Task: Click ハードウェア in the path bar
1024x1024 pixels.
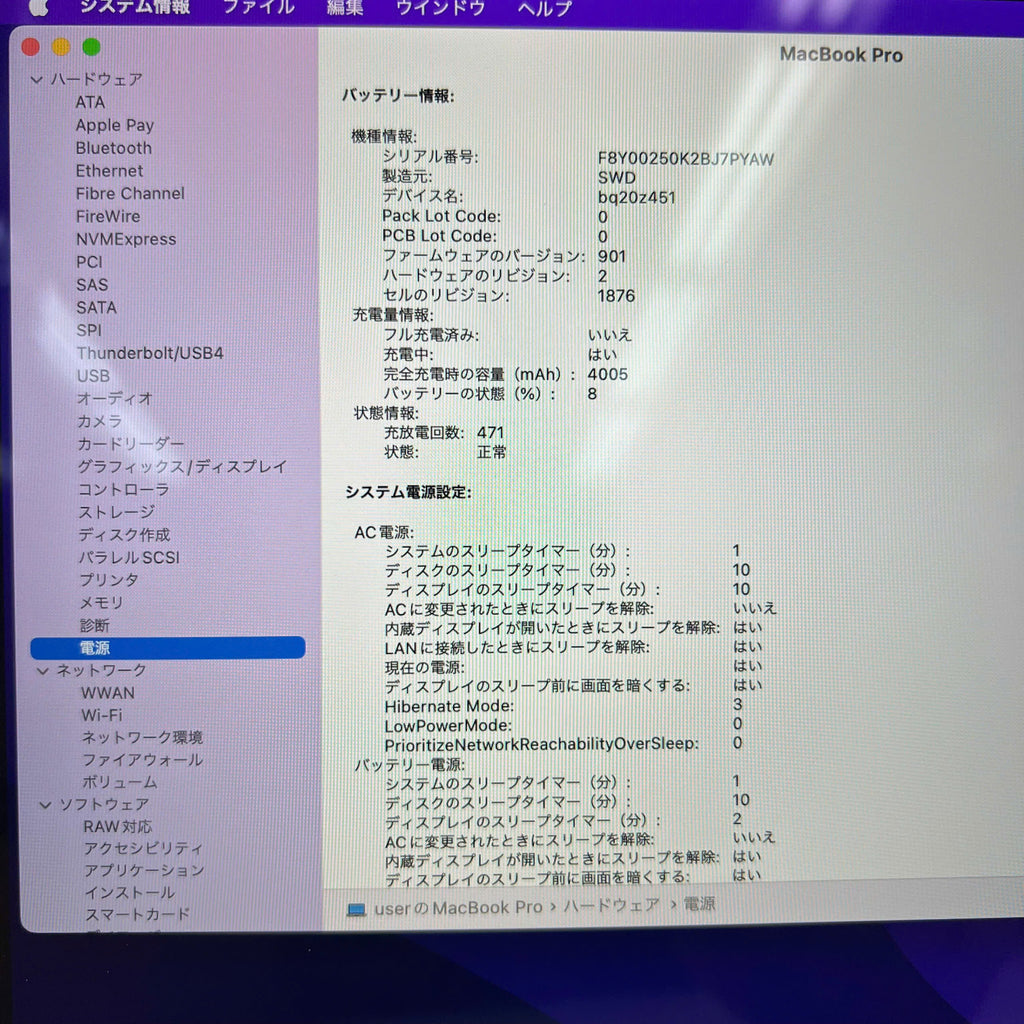Action: (611, 905)
